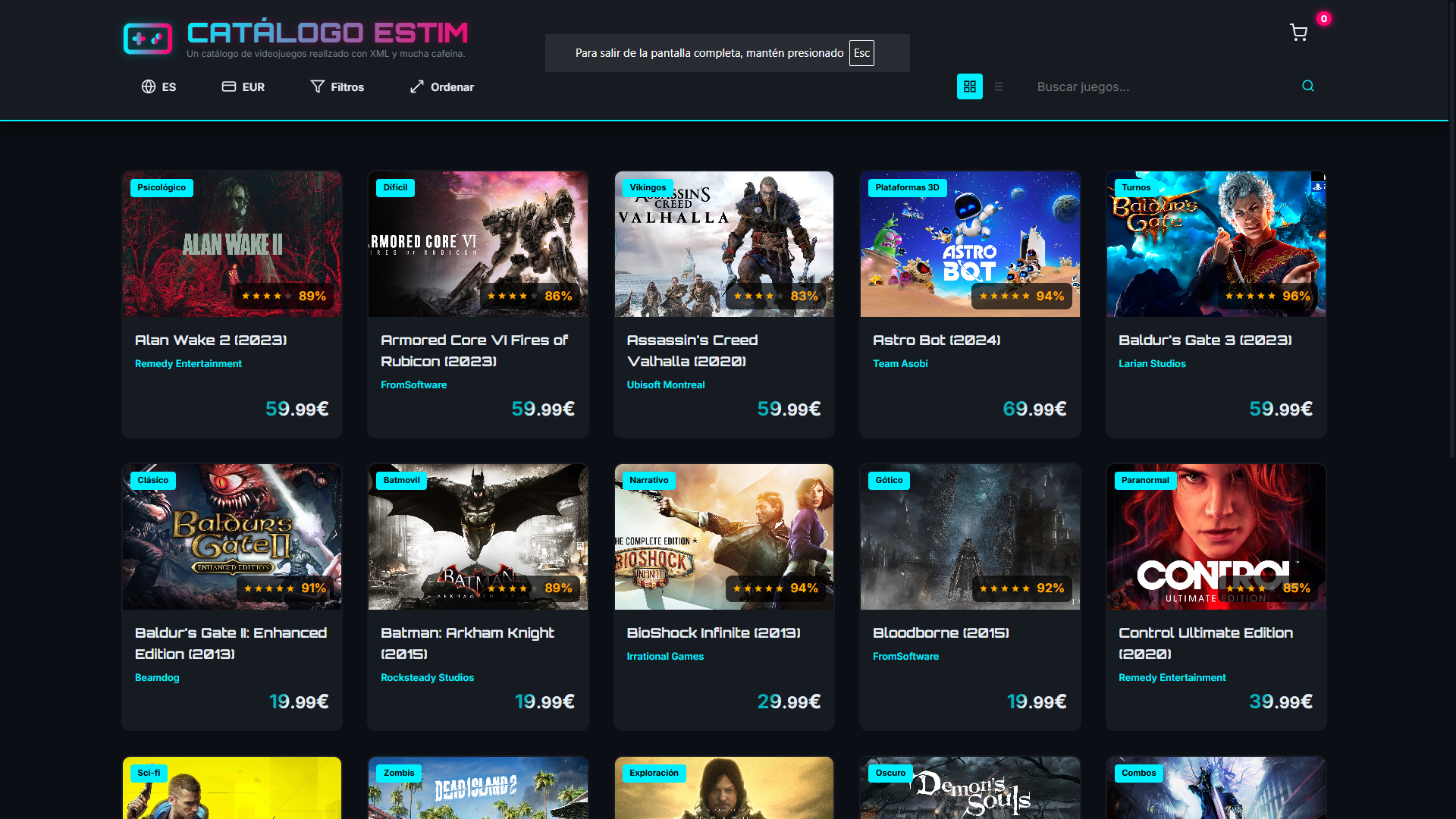Click the Plataformas 3D tag badge
Screen dimensions: 1456x819
pos(907,188)
